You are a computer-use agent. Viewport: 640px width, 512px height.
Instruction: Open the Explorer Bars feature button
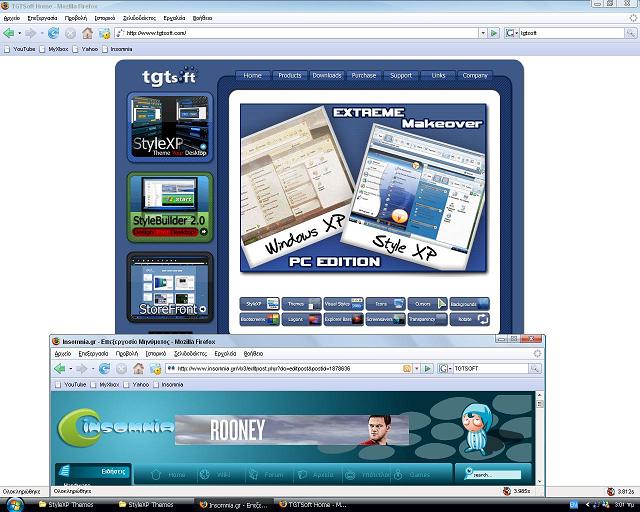click(x=344, y=319)
